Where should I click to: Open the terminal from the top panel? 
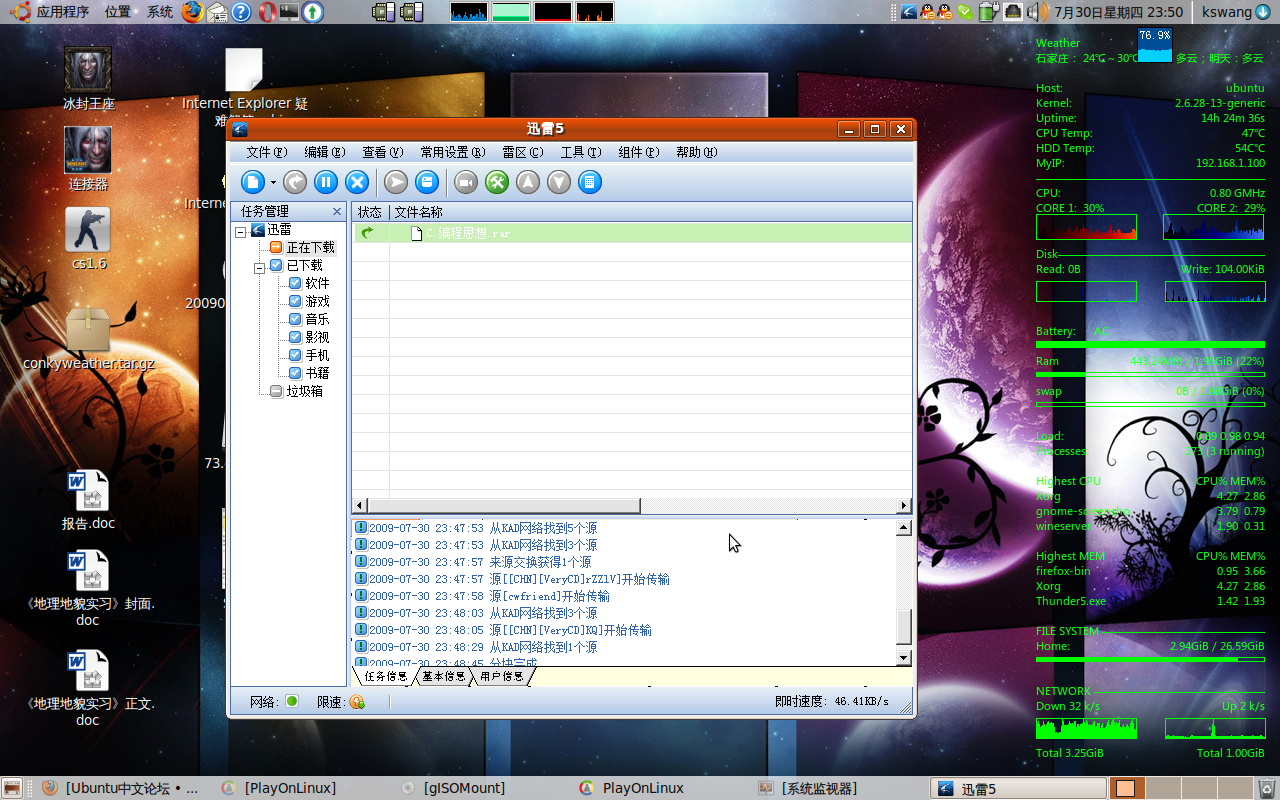click(289, 12)
